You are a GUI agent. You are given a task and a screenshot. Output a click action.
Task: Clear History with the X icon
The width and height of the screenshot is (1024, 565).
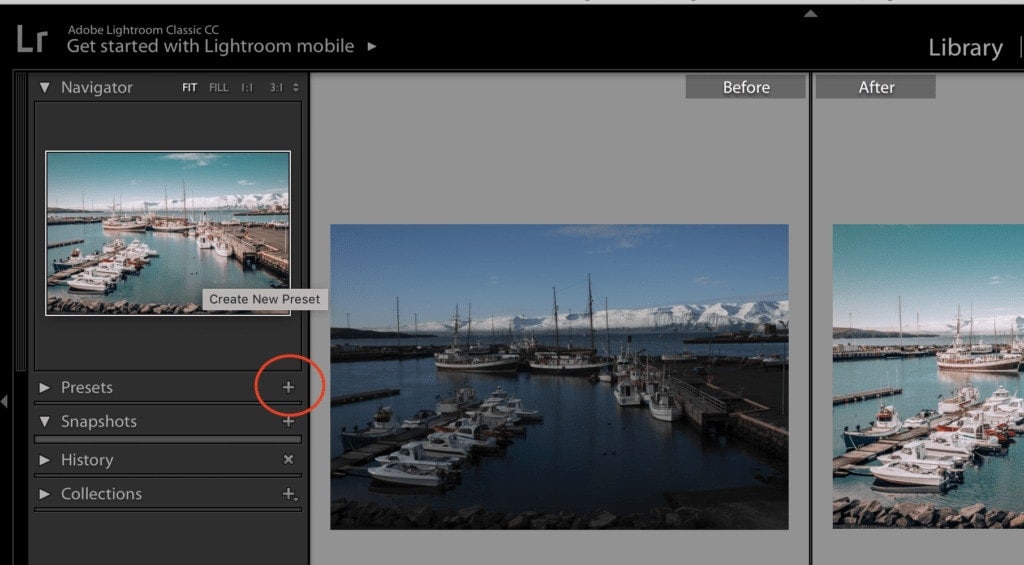pyautogui.click(x=289, y=460)
